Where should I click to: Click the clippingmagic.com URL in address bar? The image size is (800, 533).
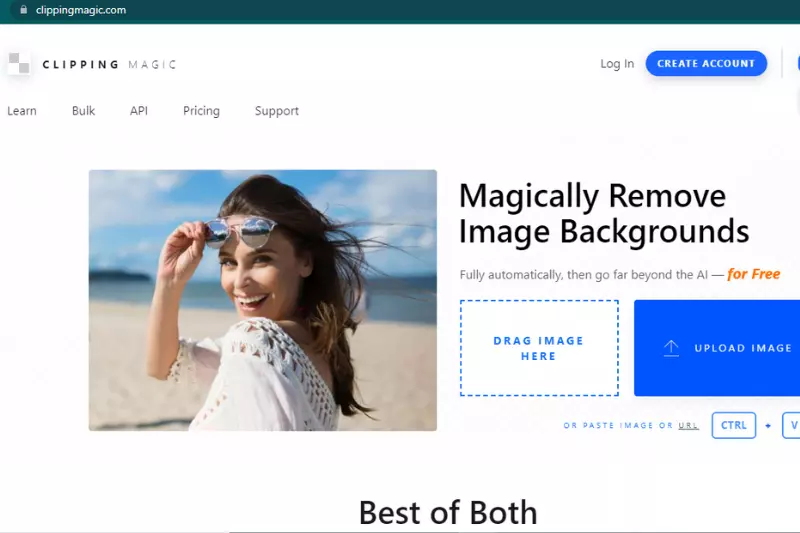(x=81, y=10)
